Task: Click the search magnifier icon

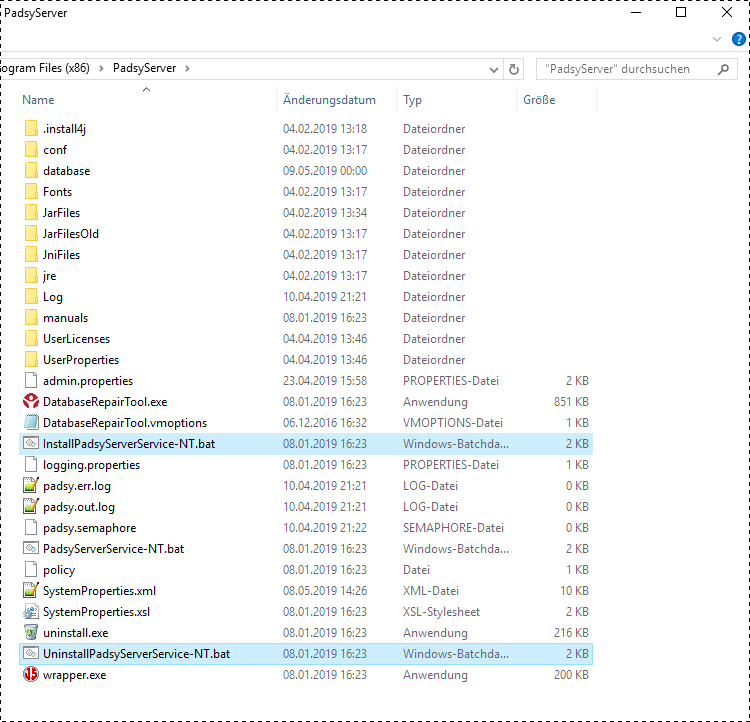Action: 723,69
